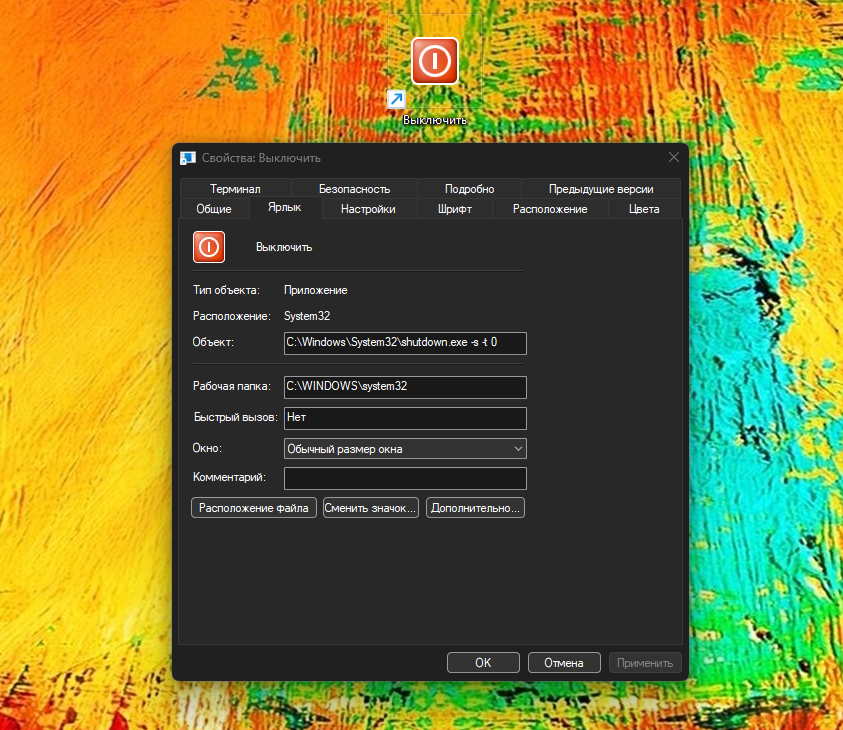843x730 pixels.
Task: Select the Цвета tab
Action: pyautogui.click(x=644, y=209)
